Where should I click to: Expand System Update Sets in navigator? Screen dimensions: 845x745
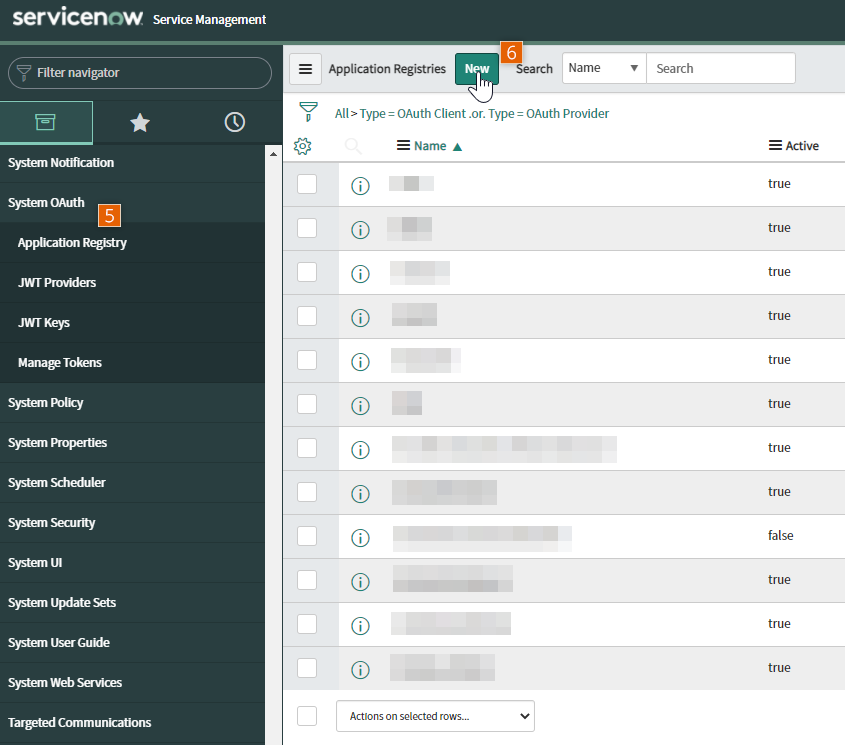(x=62, y=602)
